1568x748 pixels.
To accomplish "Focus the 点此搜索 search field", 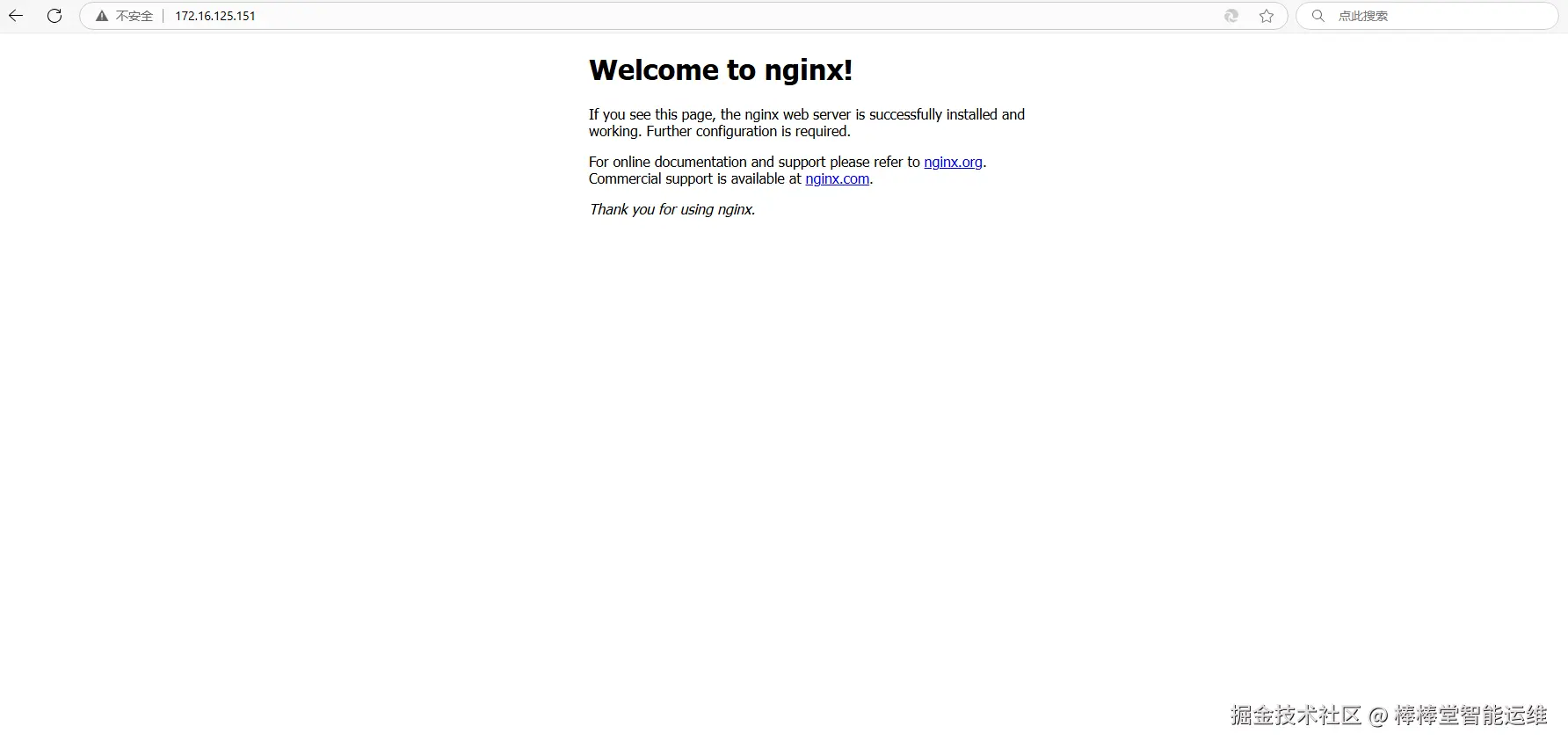I will (x=1427, y=16).
